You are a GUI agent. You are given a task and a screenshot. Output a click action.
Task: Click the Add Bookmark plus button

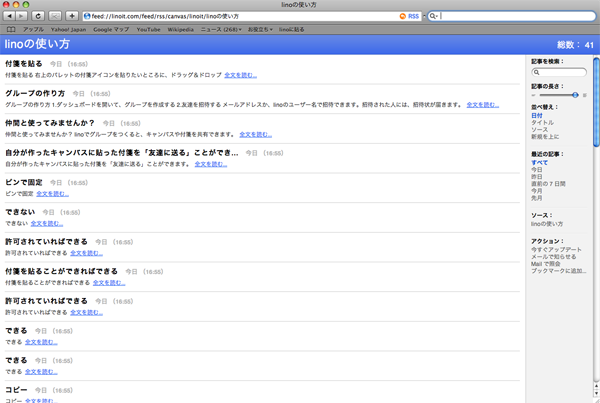tap(72, 16)
